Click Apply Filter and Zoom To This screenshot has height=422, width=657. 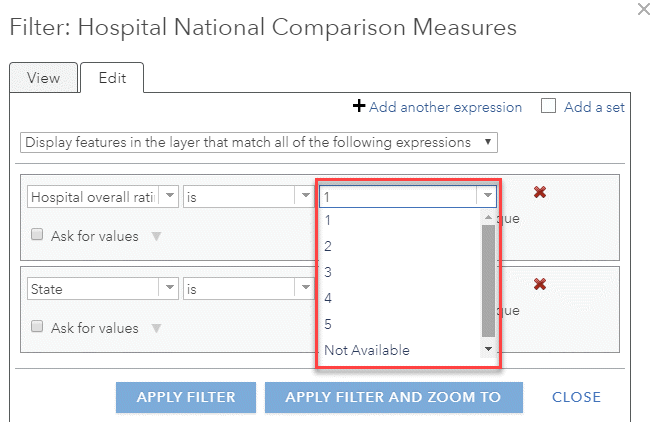click(393, 397)
